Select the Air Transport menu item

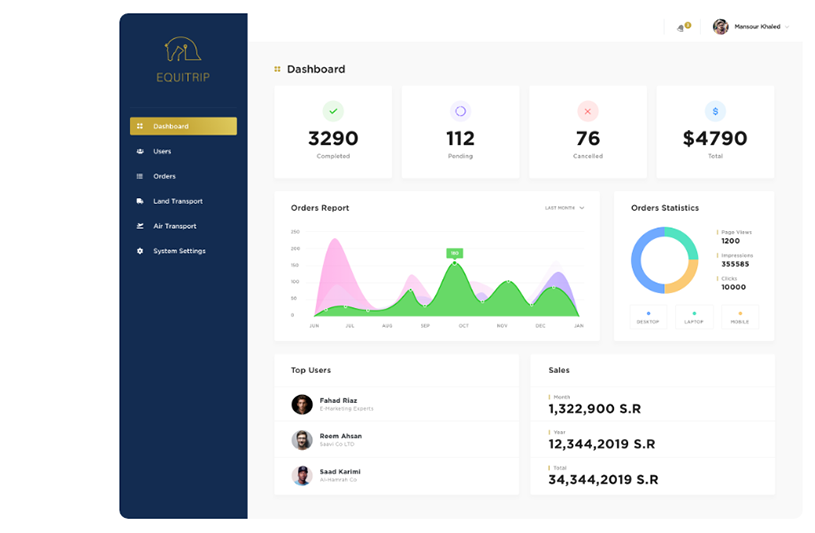[174, 226]
